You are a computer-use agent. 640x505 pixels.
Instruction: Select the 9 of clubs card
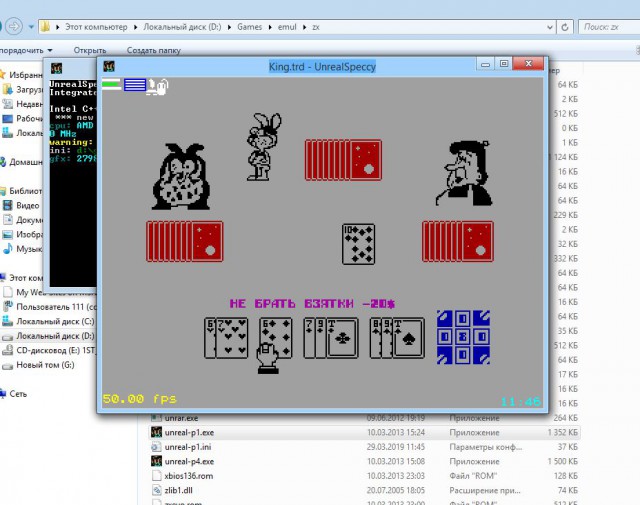click(320, 338)
